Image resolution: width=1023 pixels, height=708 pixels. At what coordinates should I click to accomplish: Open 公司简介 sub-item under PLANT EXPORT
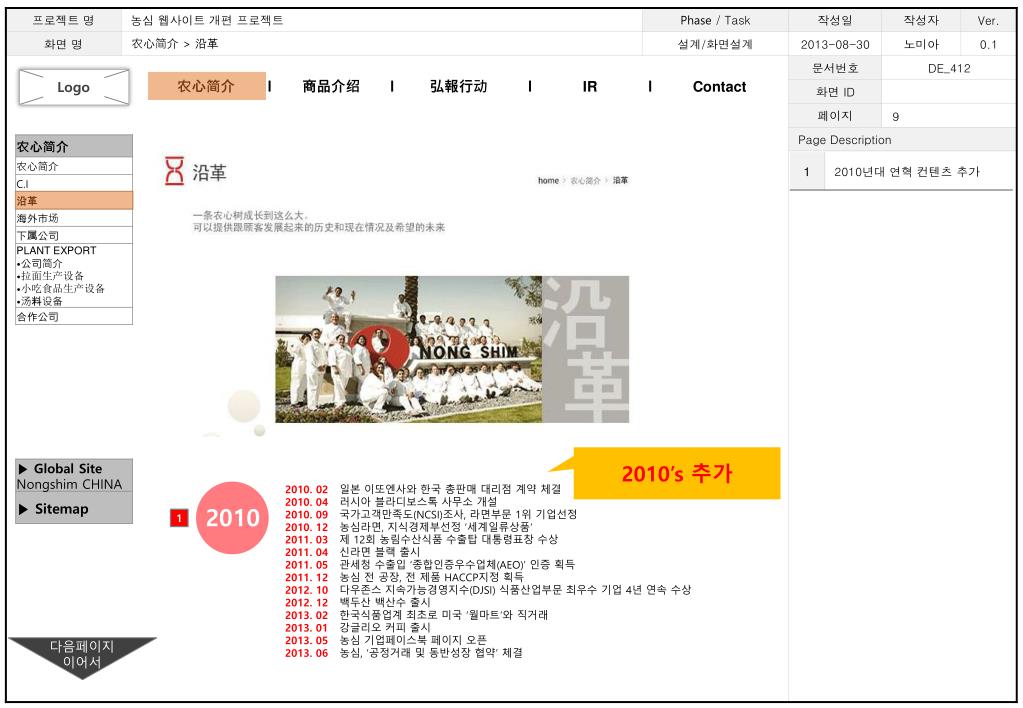coord(40,263)
